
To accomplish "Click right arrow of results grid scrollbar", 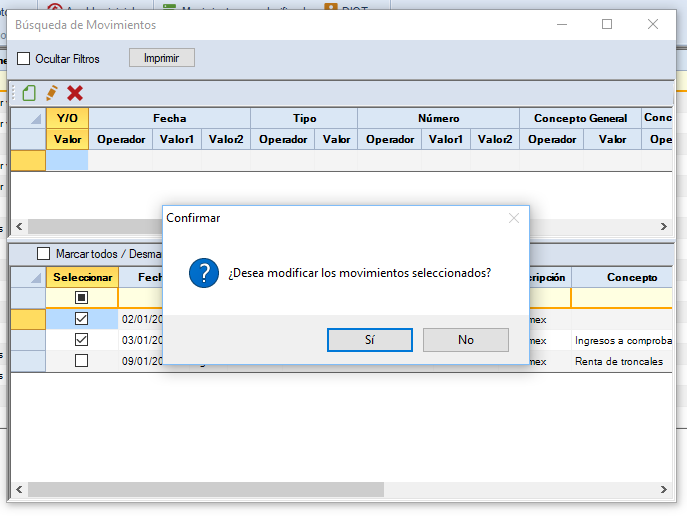I will [663, 489].
